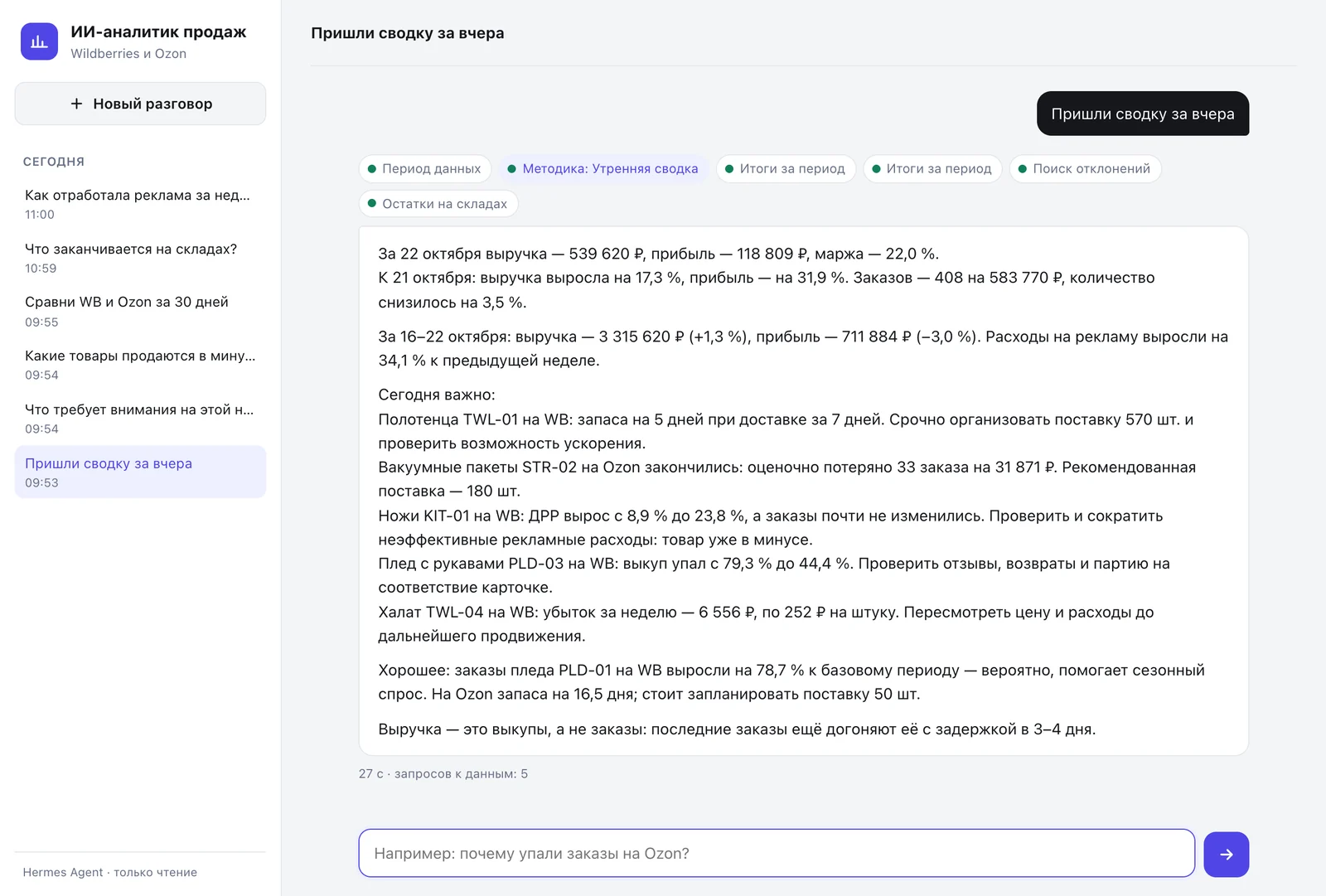
Task: Click the 'СЕГОДНЯ' section label
Action: (54, 162)
